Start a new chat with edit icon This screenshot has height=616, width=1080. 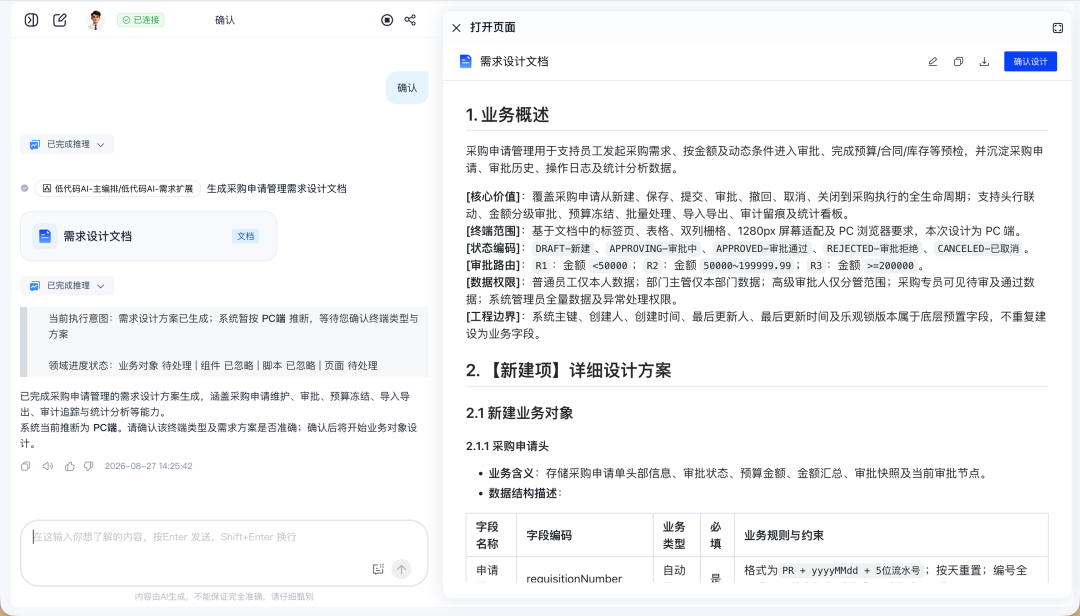click(x=60, y=20)
